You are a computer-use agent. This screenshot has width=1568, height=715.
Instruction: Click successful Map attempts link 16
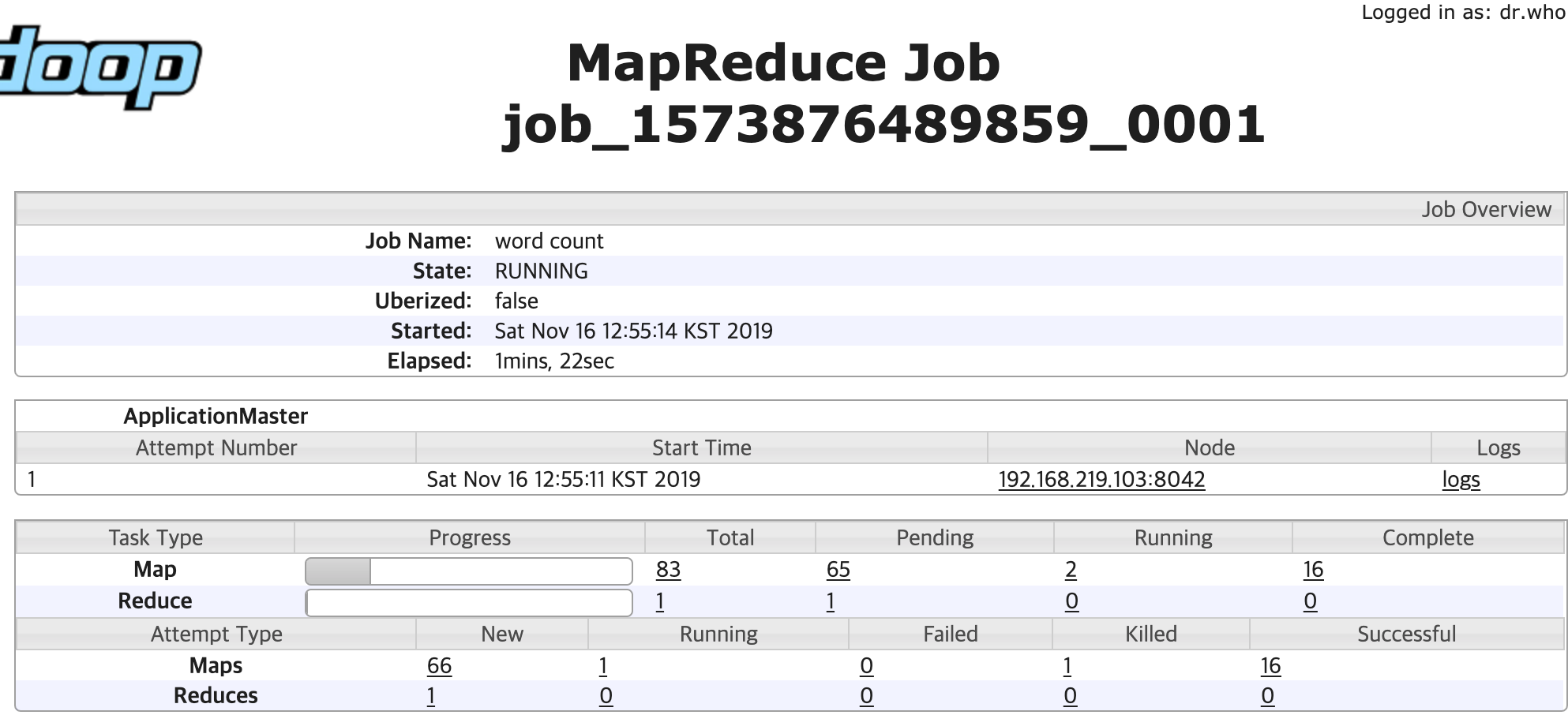(1270, 665)
